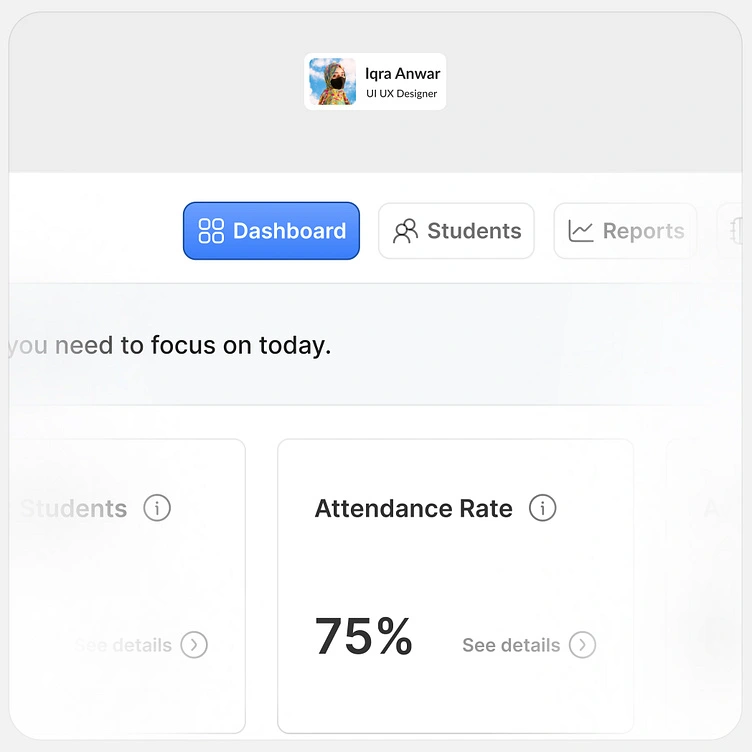Click the cut-off tab icon after Reports
The image size is (752, 752).
coord(738,231)
